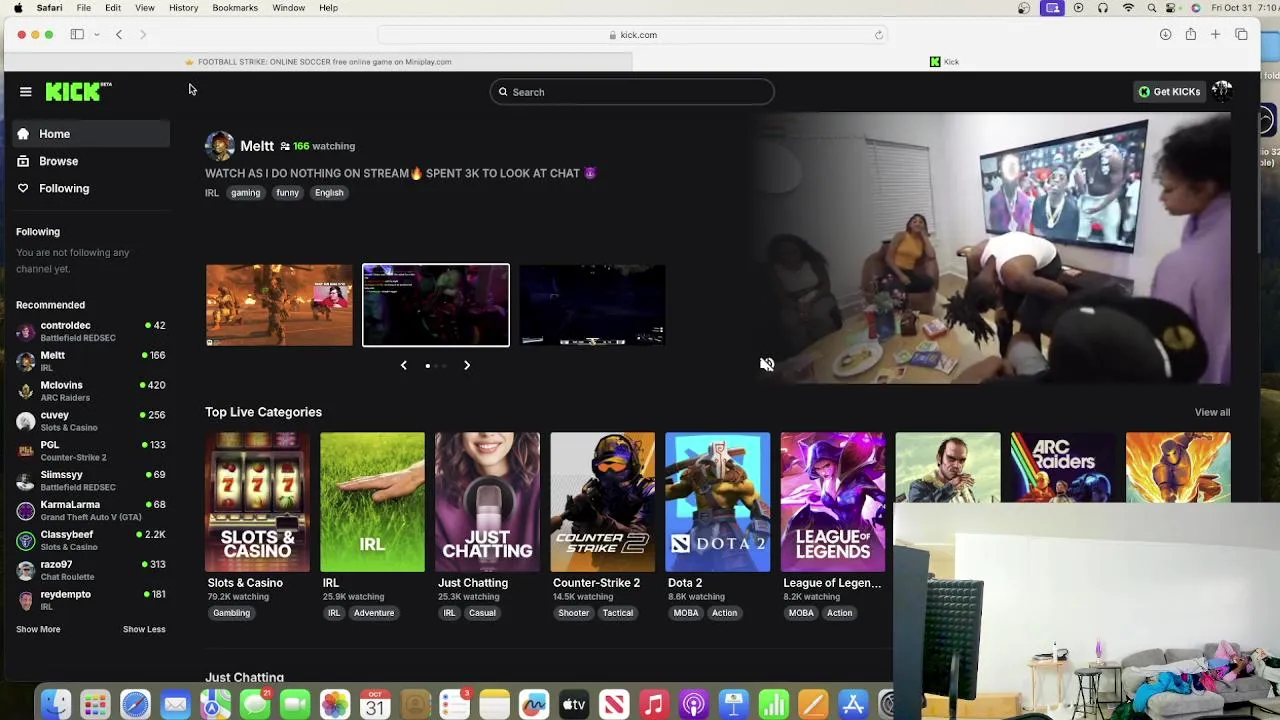
Task: Open the History menu
Action: 183,8
